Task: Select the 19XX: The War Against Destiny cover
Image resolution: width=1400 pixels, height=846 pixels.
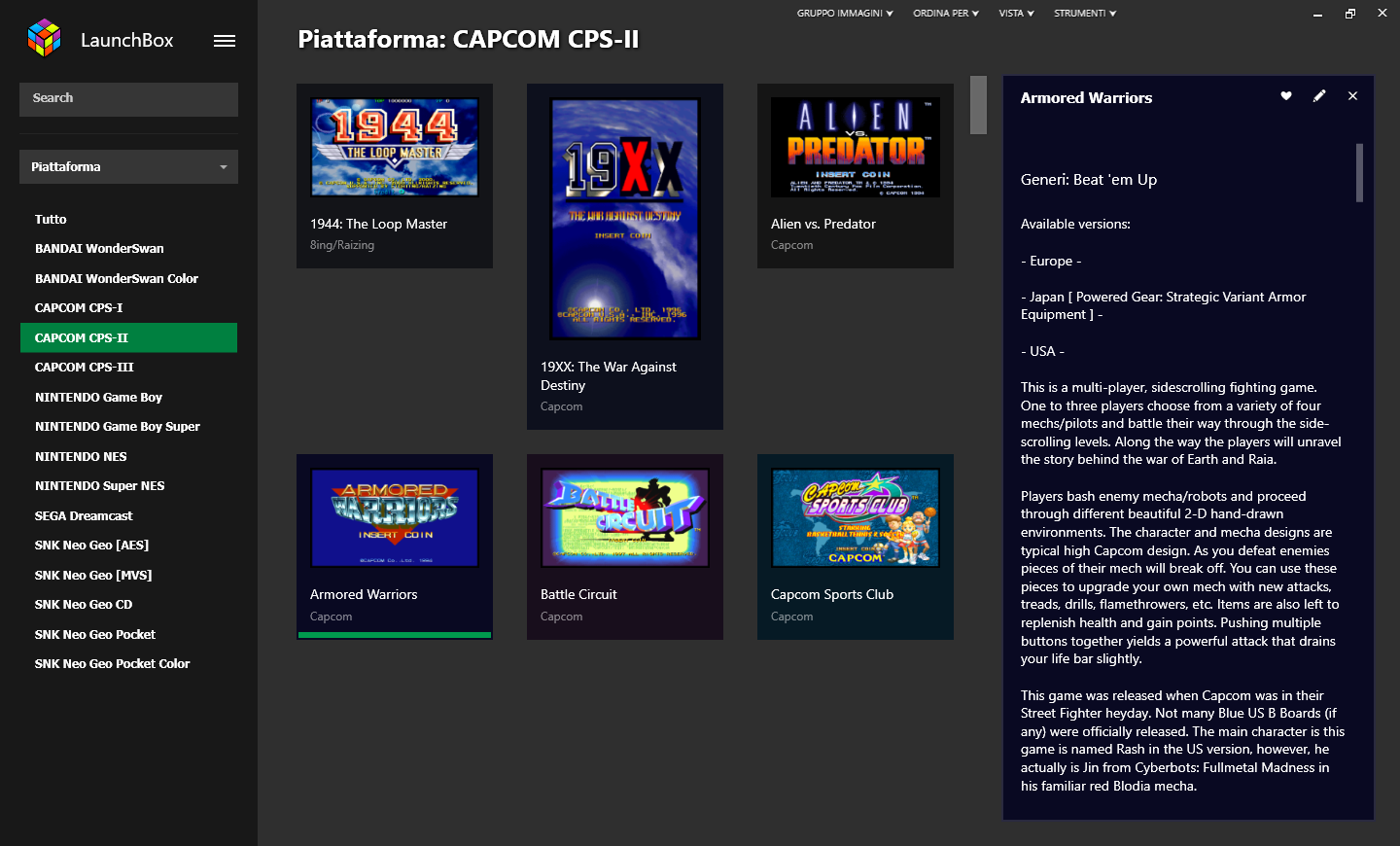Action: point(625,219)
